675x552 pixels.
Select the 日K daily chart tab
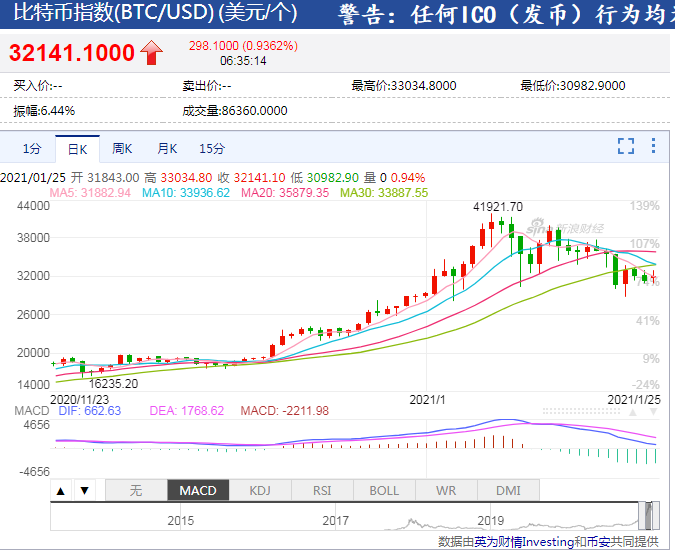pos(77,149)
